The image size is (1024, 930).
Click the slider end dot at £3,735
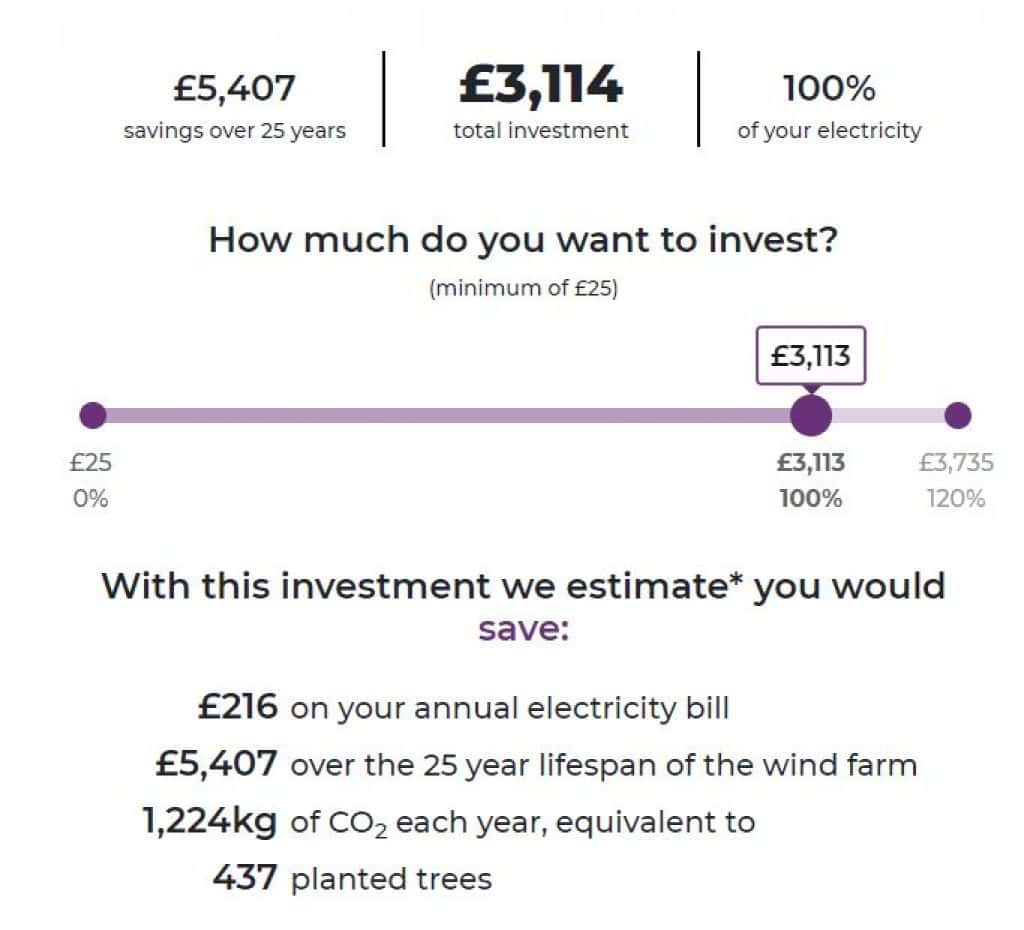pyautogui.click(x=957, y=415)
